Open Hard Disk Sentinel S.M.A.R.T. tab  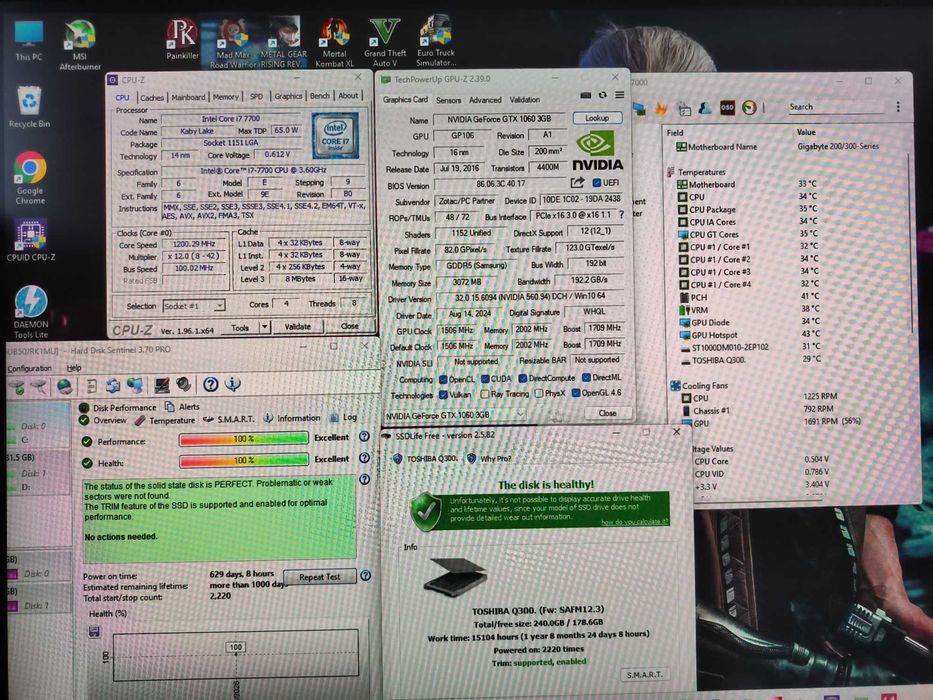point(229,419)
